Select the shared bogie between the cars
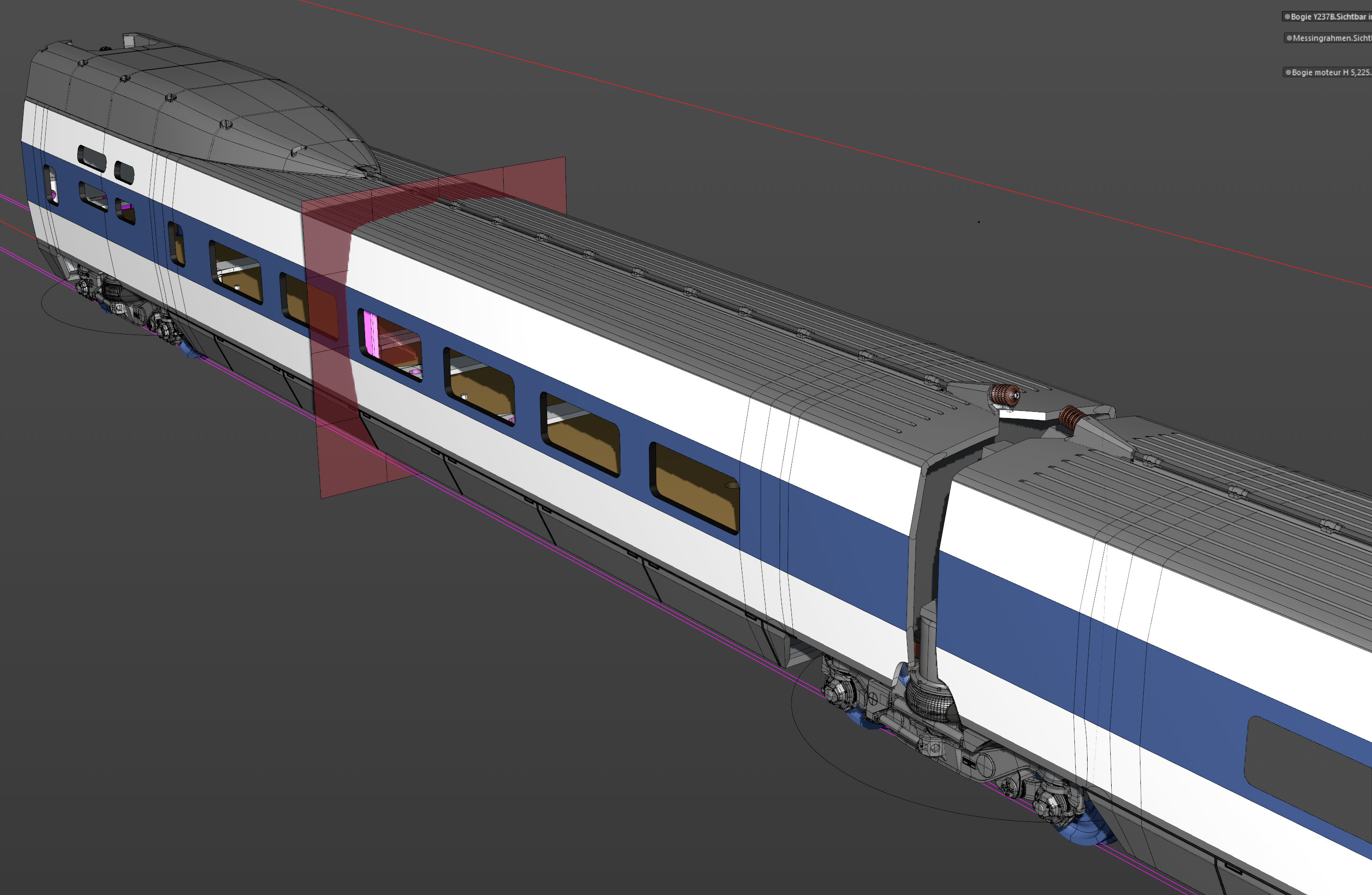Screen dimensions: 1372x895 [951, 744]
